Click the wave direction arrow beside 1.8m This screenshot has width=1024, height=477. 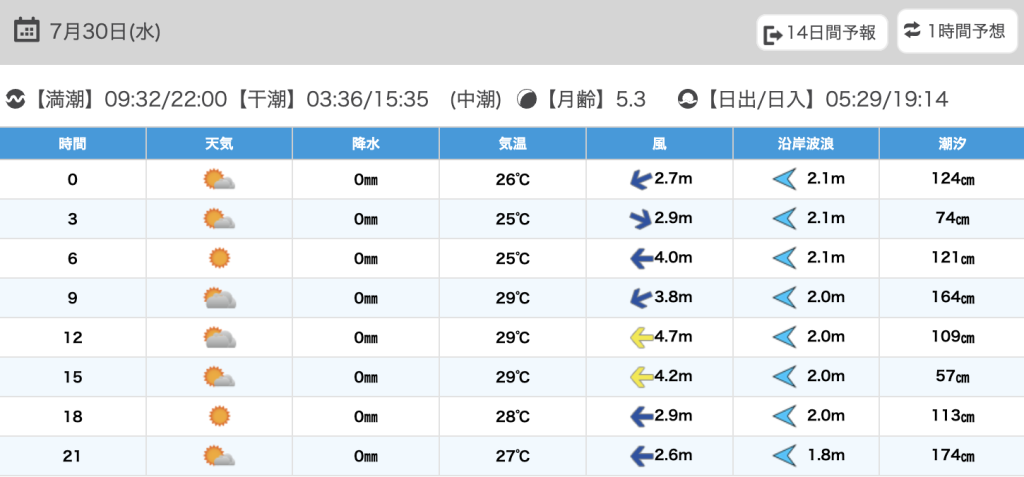784,456
